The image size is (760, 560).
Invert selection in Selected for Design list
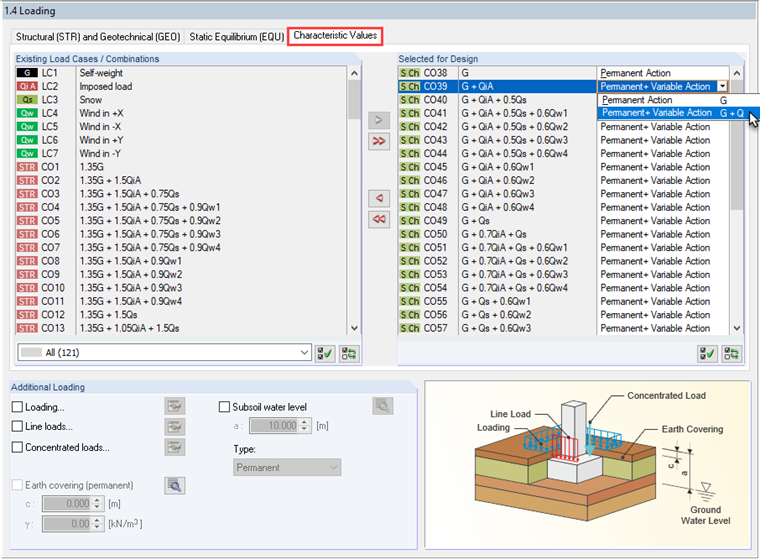coord(732,353)
